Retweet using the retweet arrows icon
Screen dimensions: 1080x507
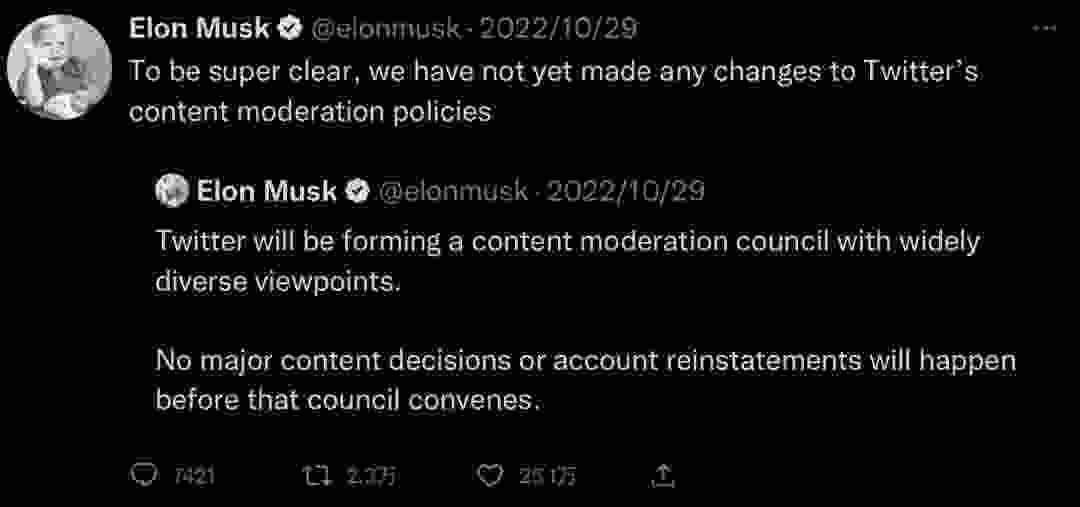point(318,474)
